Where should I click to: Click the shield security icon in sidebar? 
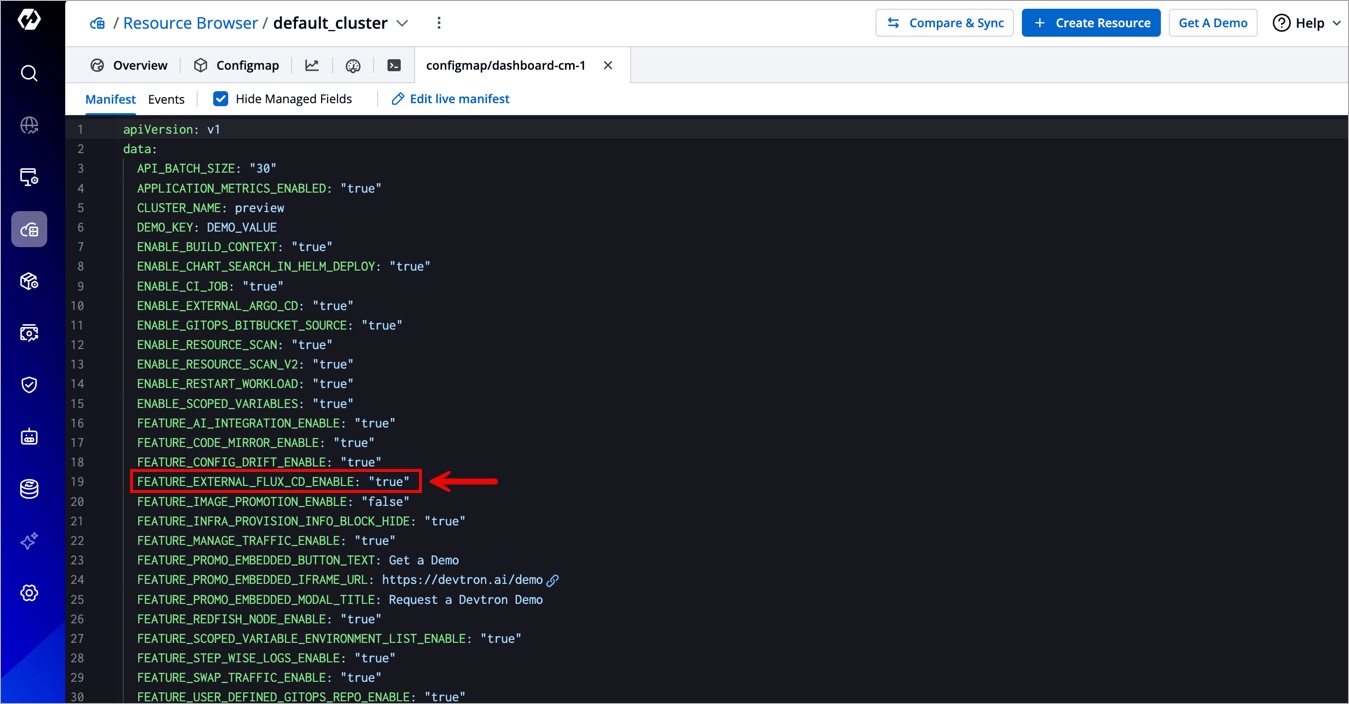29,385
